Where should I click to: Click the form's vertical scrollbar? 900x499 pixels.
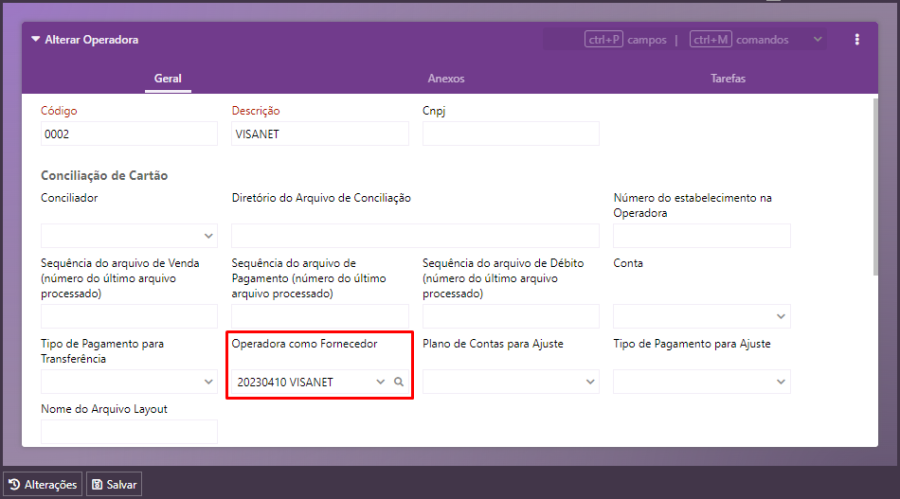click(x=875, y=187)
